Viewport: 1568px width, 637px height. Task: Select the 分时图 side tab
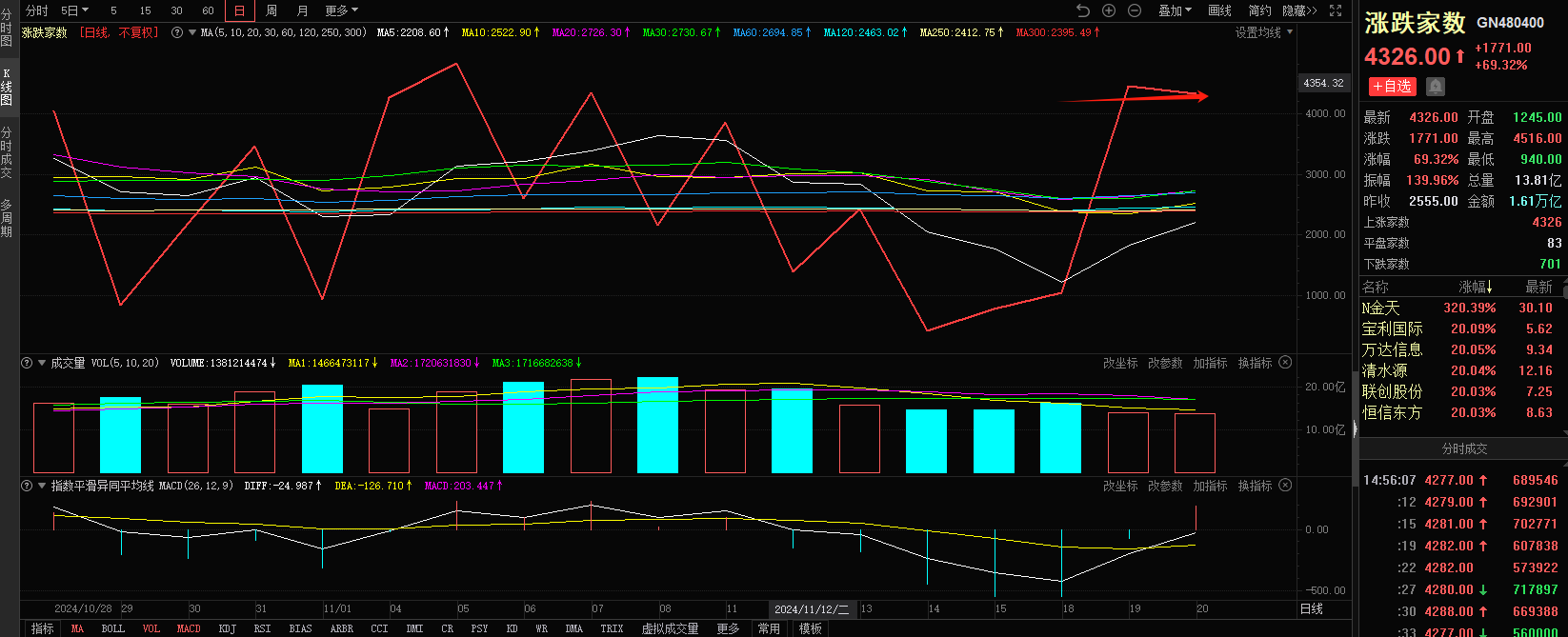point(7,28)
